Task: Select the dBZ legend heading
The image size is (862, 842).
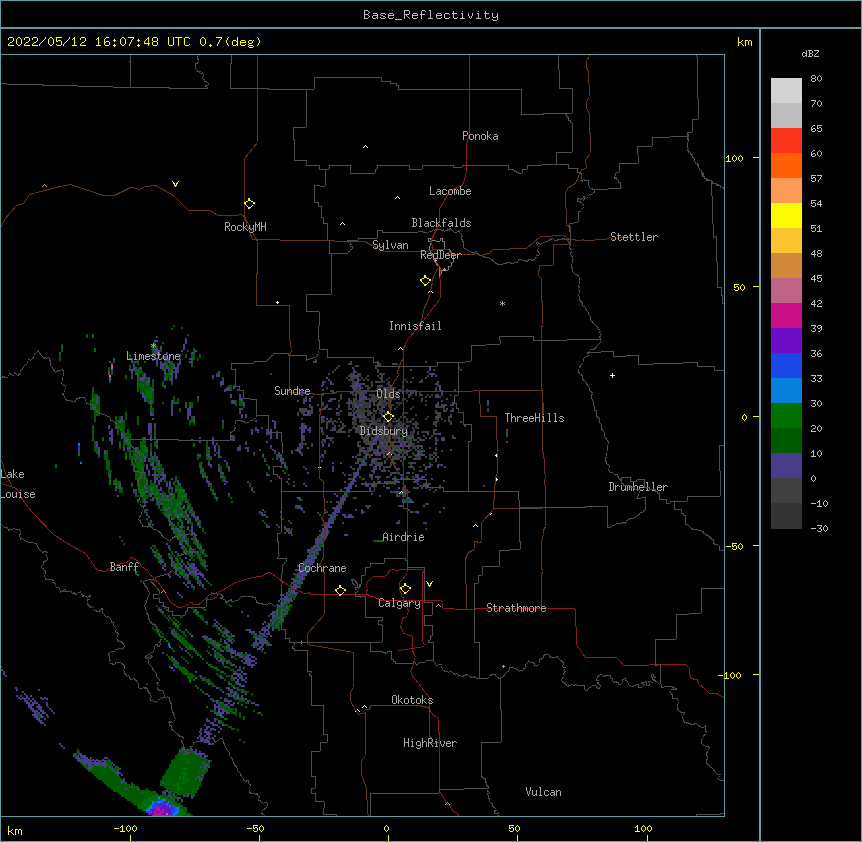Action: 810,53
